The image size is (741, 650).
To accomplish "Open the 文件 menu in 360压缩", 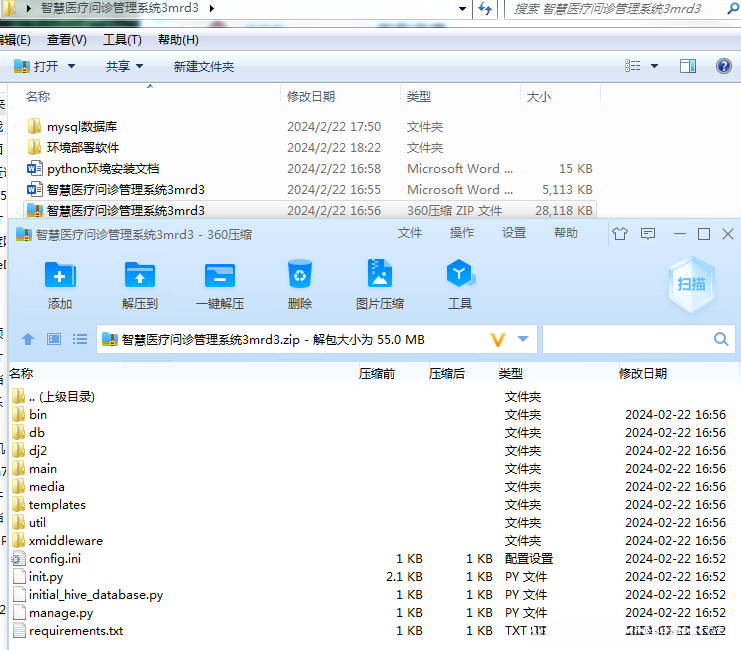I will [410, 233].
